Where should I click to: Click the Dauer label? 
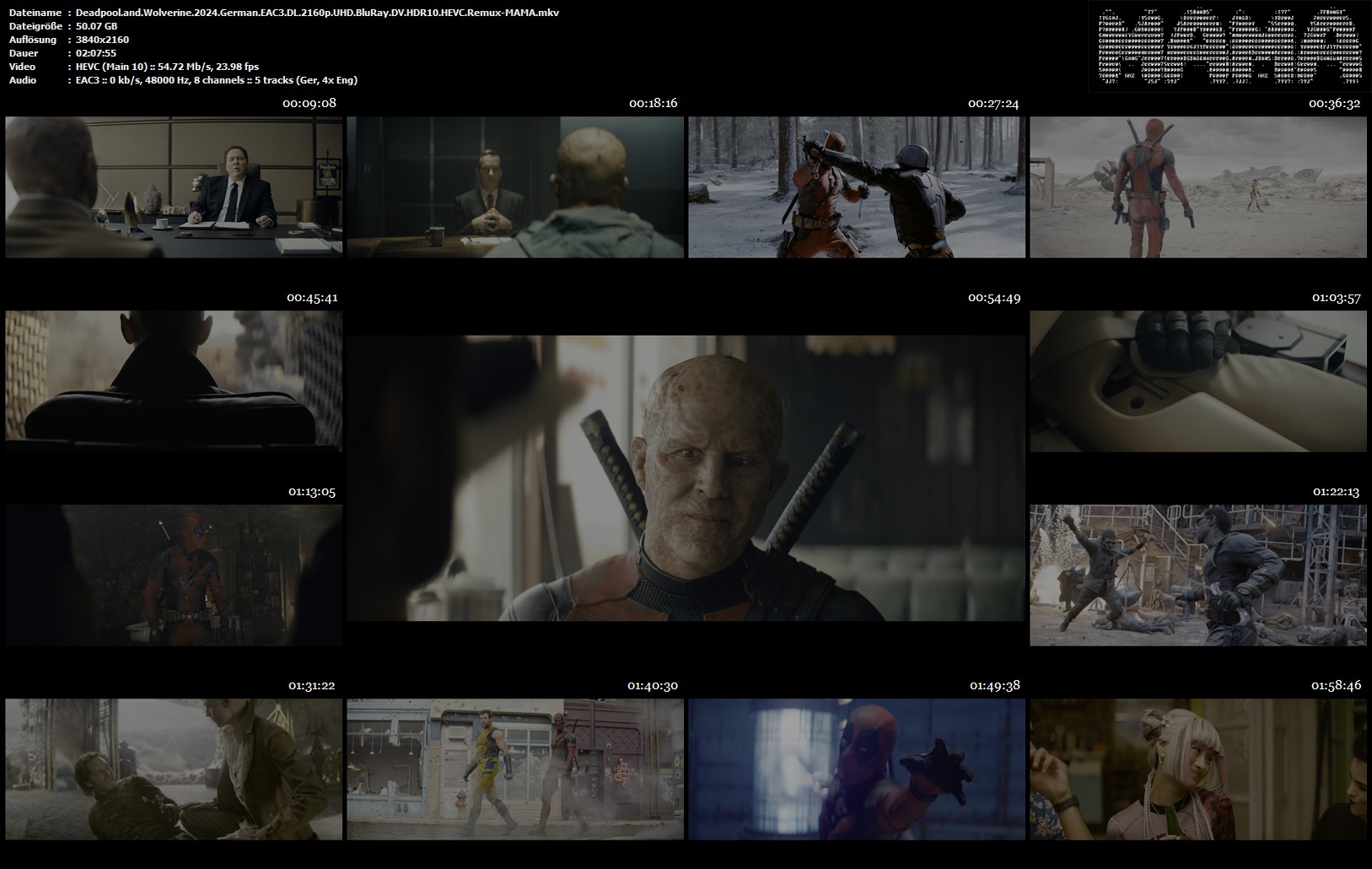click(24, 53)
